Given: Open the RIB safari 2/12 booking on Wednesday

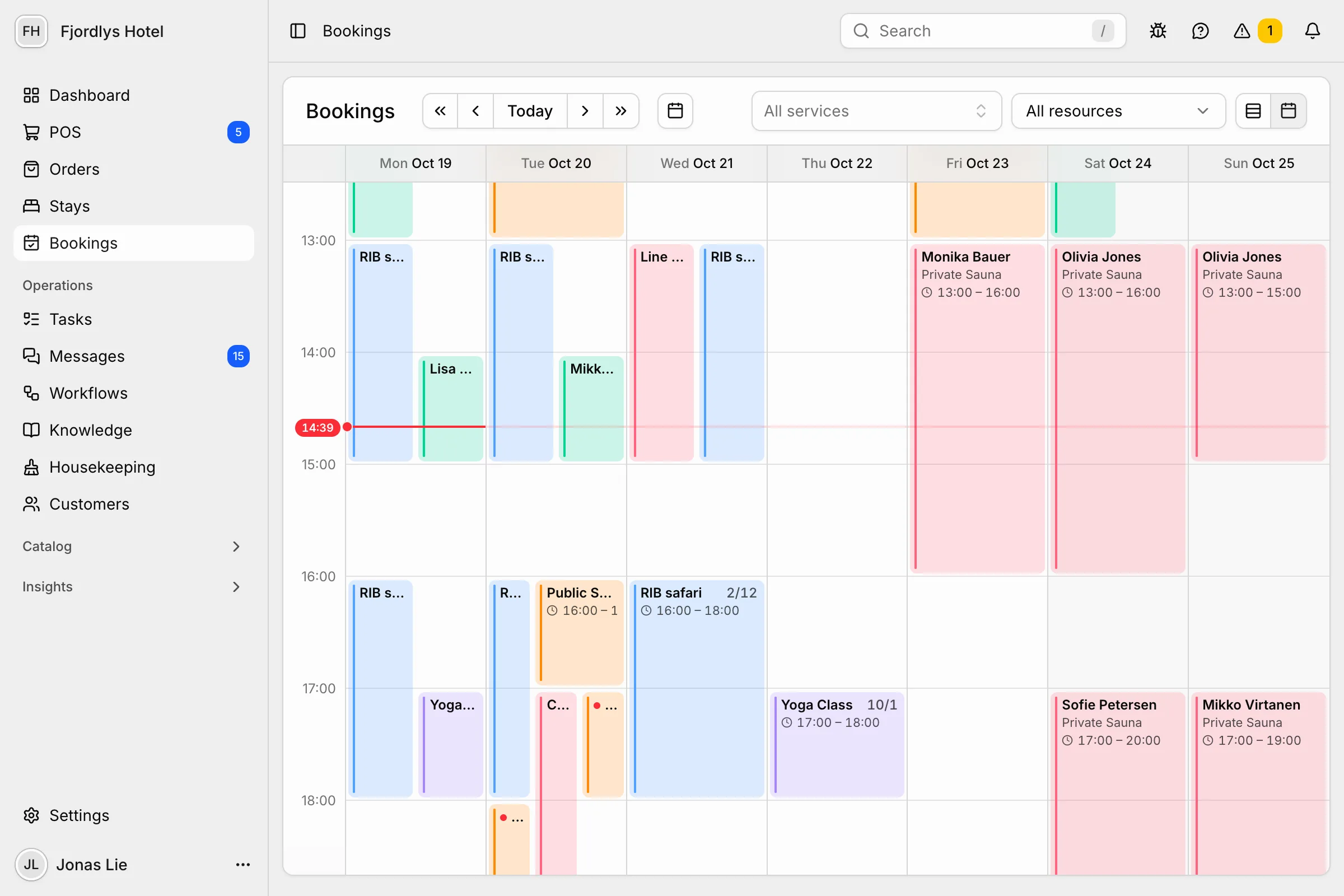Looking at the screenshot, I should click(697, 688).
